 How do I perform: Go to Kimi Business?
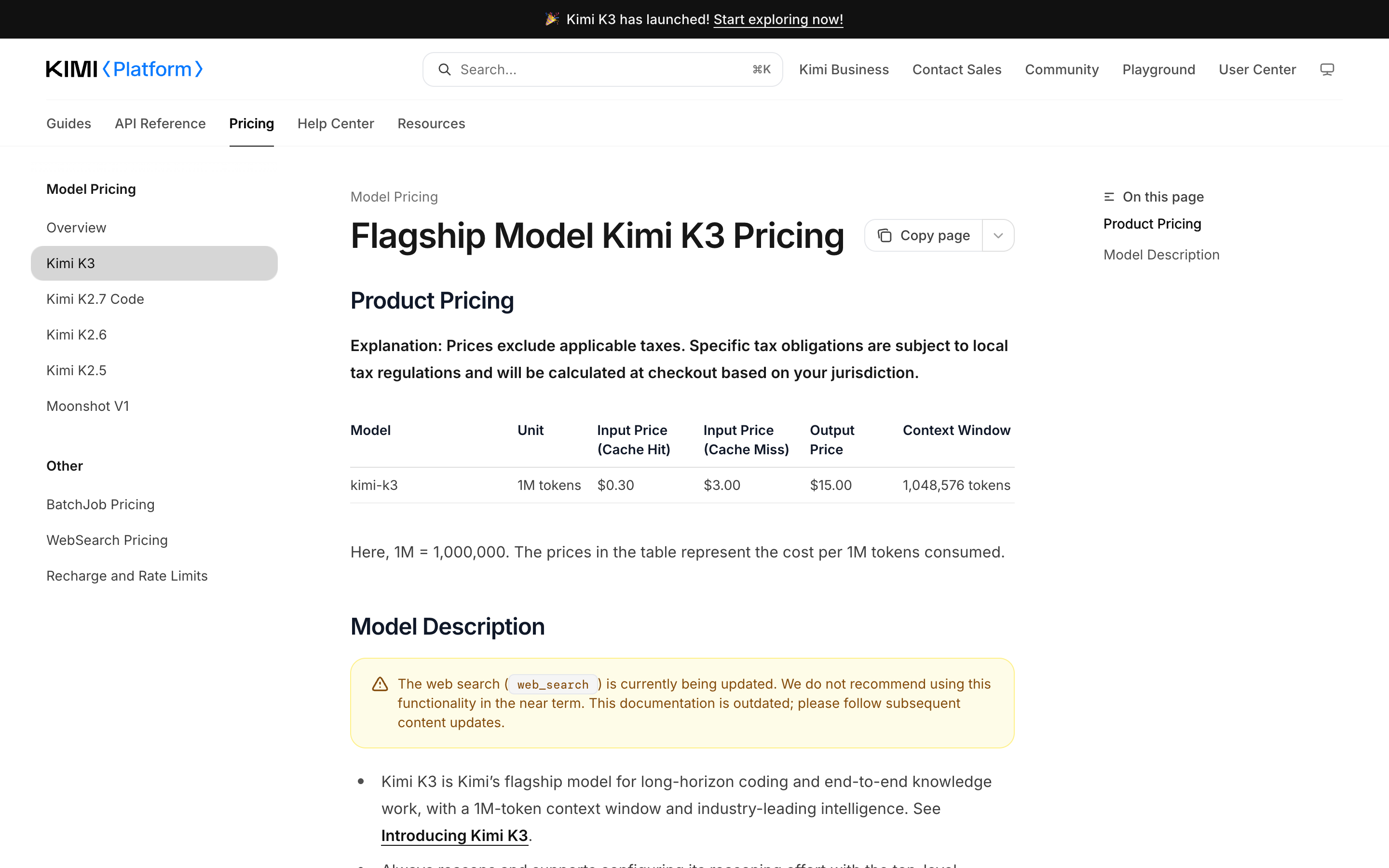pos(844,69)
